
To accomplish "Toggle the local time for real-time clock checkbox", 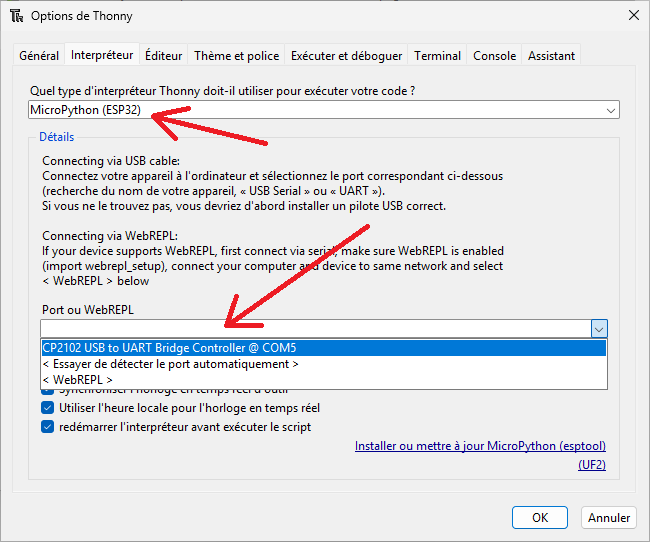I will (x=48, y=408).
